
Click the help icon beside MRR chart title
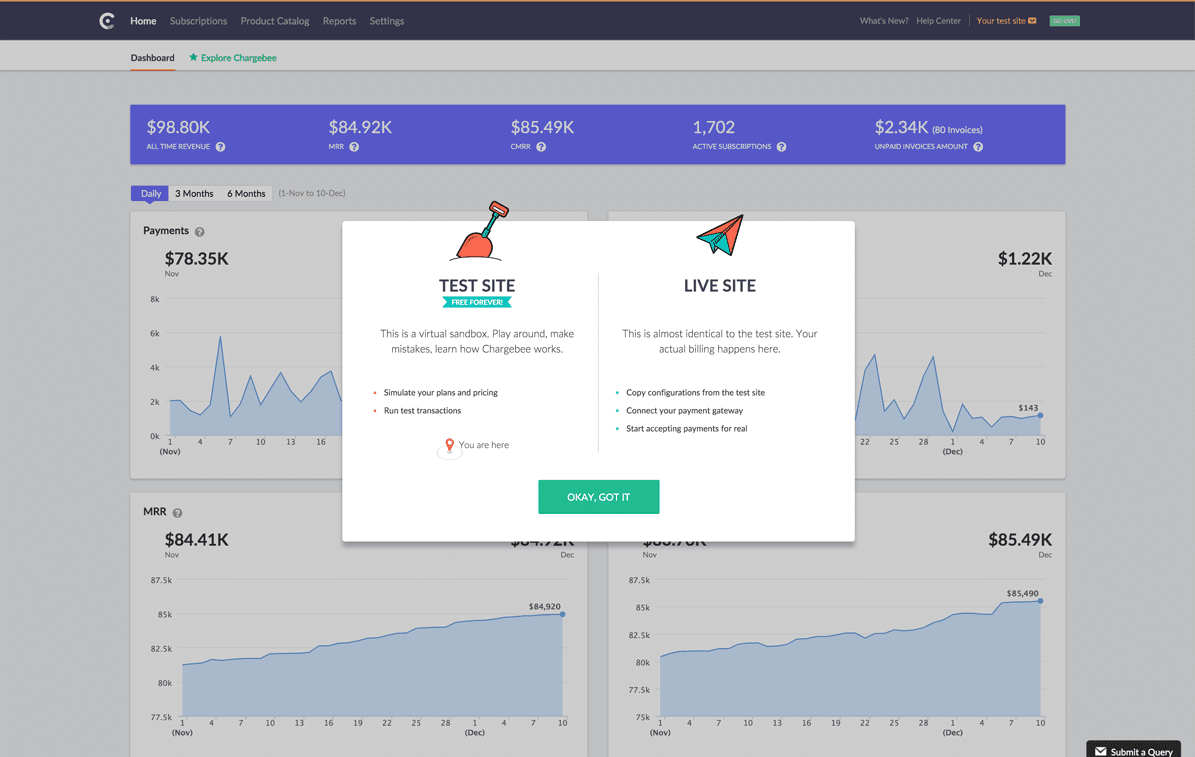tap(178, 513)
